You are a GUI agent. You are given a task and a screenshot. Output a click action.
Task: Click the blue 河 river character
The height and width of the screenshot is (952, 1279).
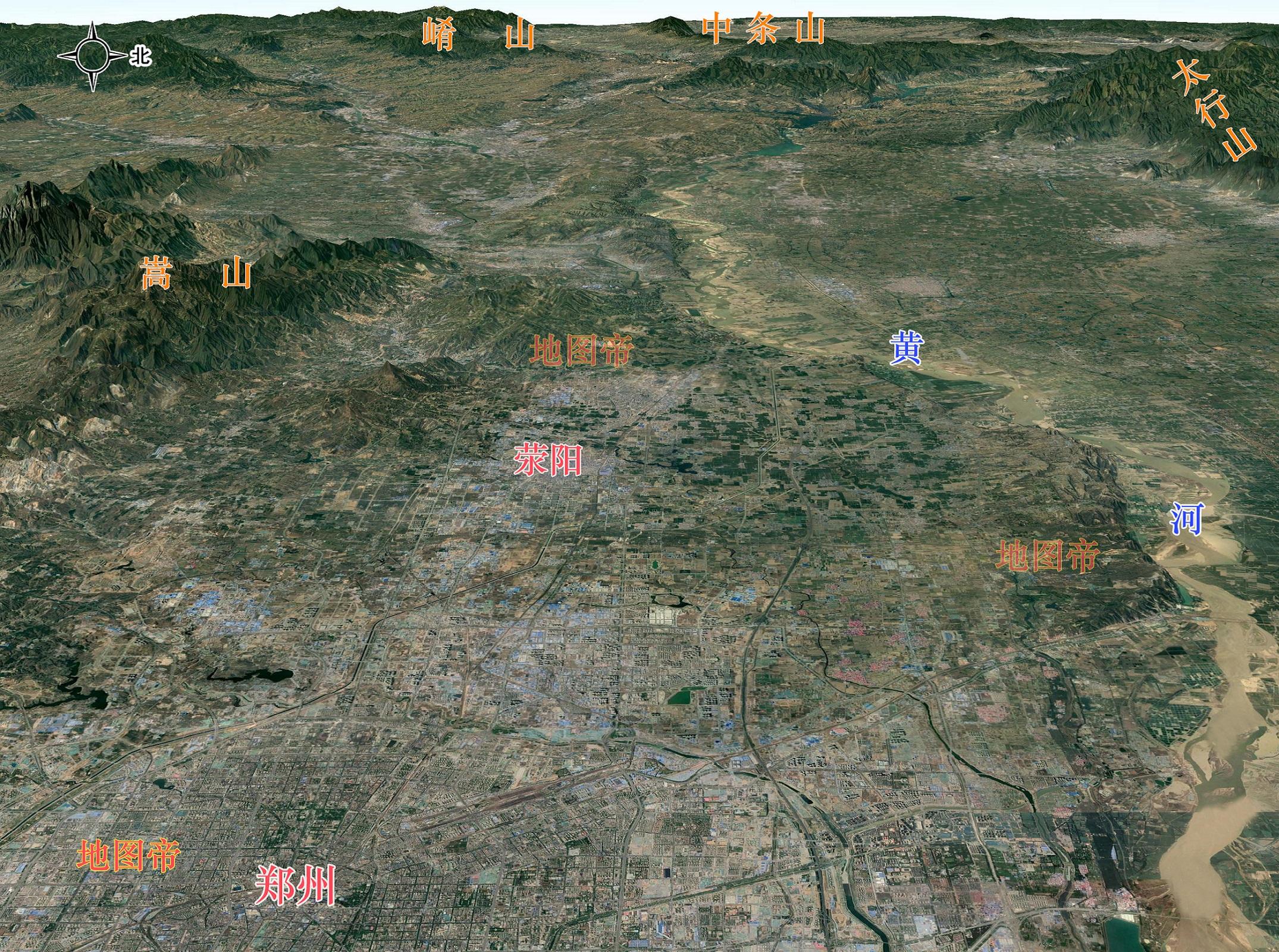coord(1186,518)
